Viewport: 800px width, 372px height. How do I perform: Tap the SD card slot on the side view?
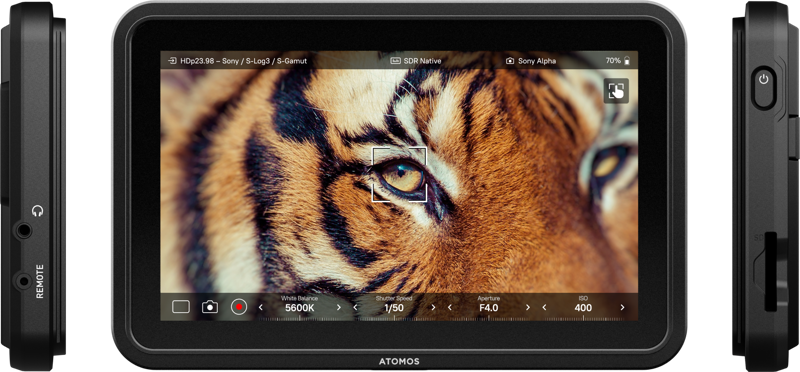[x=770, y=271]
